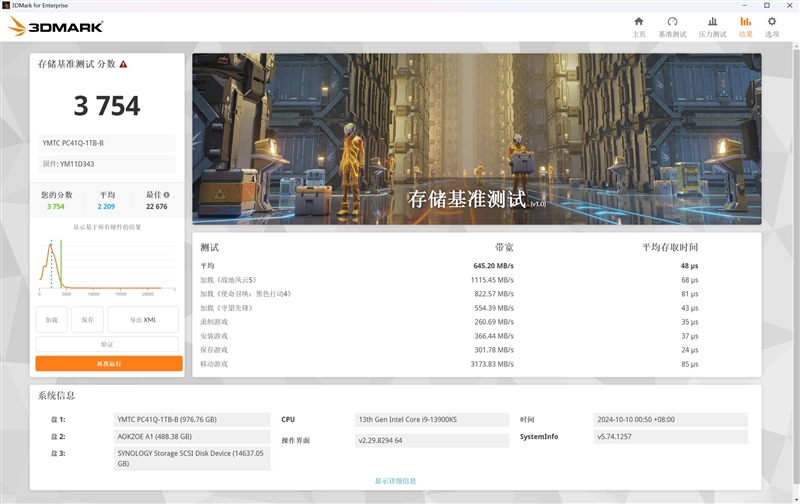This screenshot has width=800, height=504.
Task: Click the 验证 (Validate) button
Action: pyautogui.click(x=107, y=344)
